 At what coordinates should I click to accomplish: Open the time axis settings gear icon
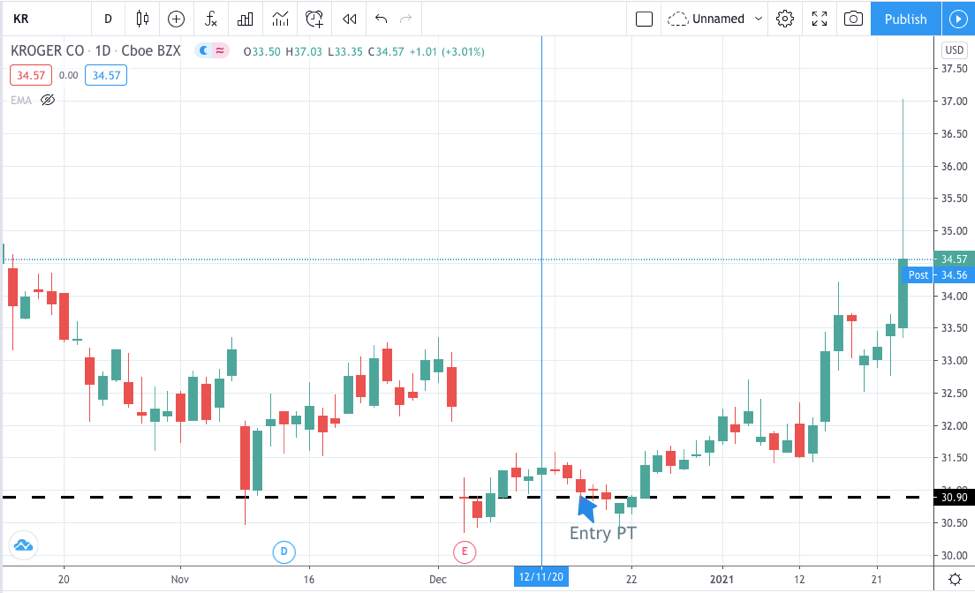pyautogui.click(x=954, y=579)
